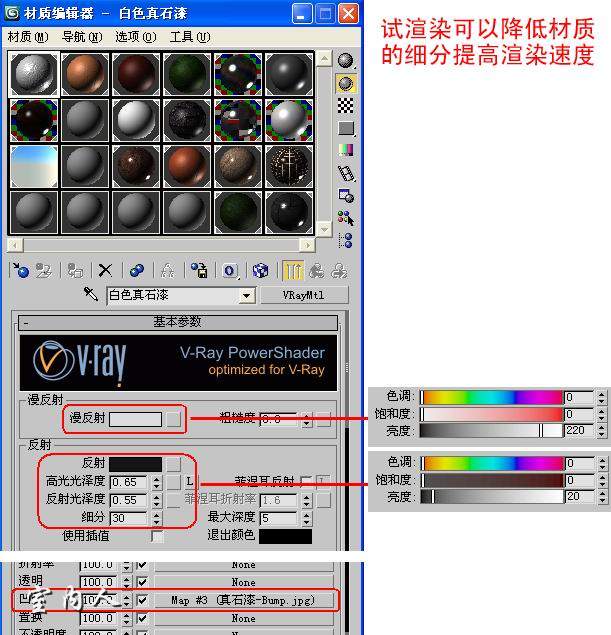Click the 反射光泽度 spinner arrows
The height and width of the screenshot is (635, 611).
pos(156,500)
